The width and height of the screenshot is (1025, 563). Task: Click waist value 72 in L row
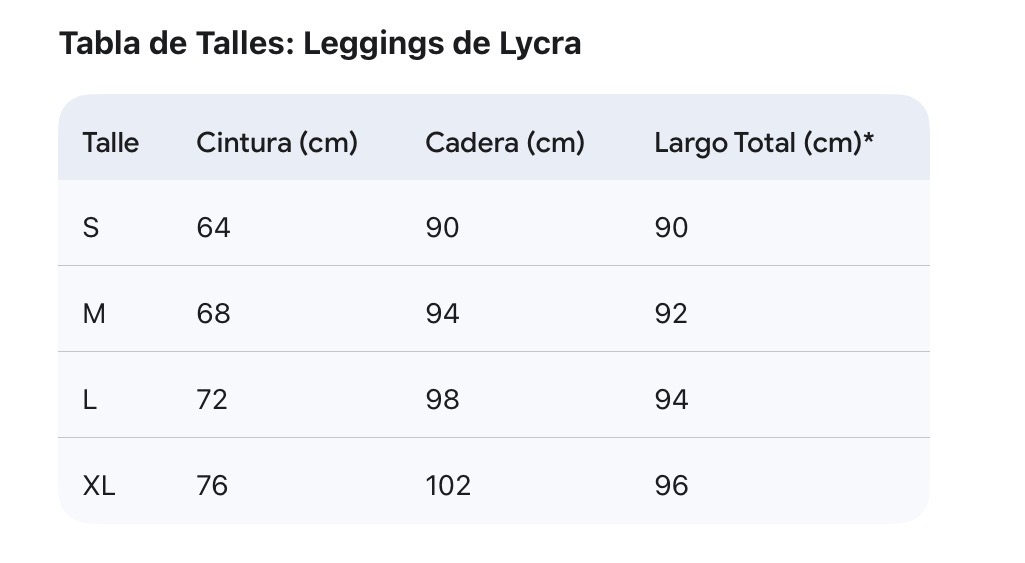coord(212,400)
